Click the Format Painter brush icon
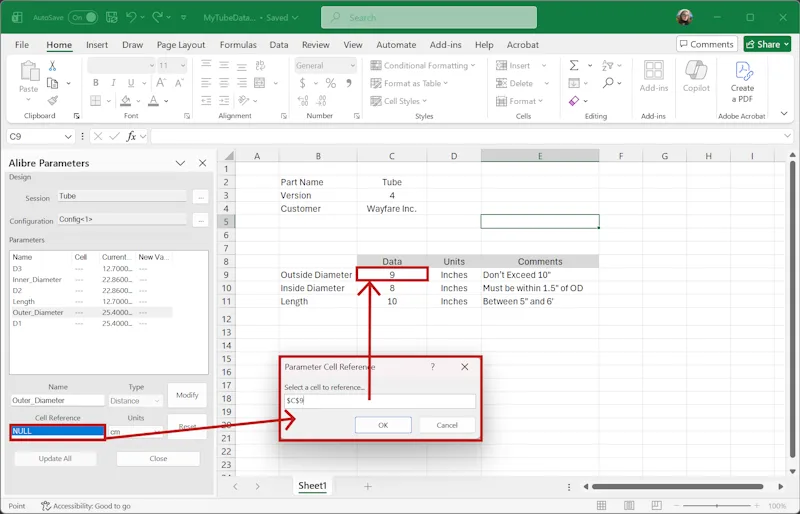The width and height of the screenshot is (800, 514). pos(52,101)
